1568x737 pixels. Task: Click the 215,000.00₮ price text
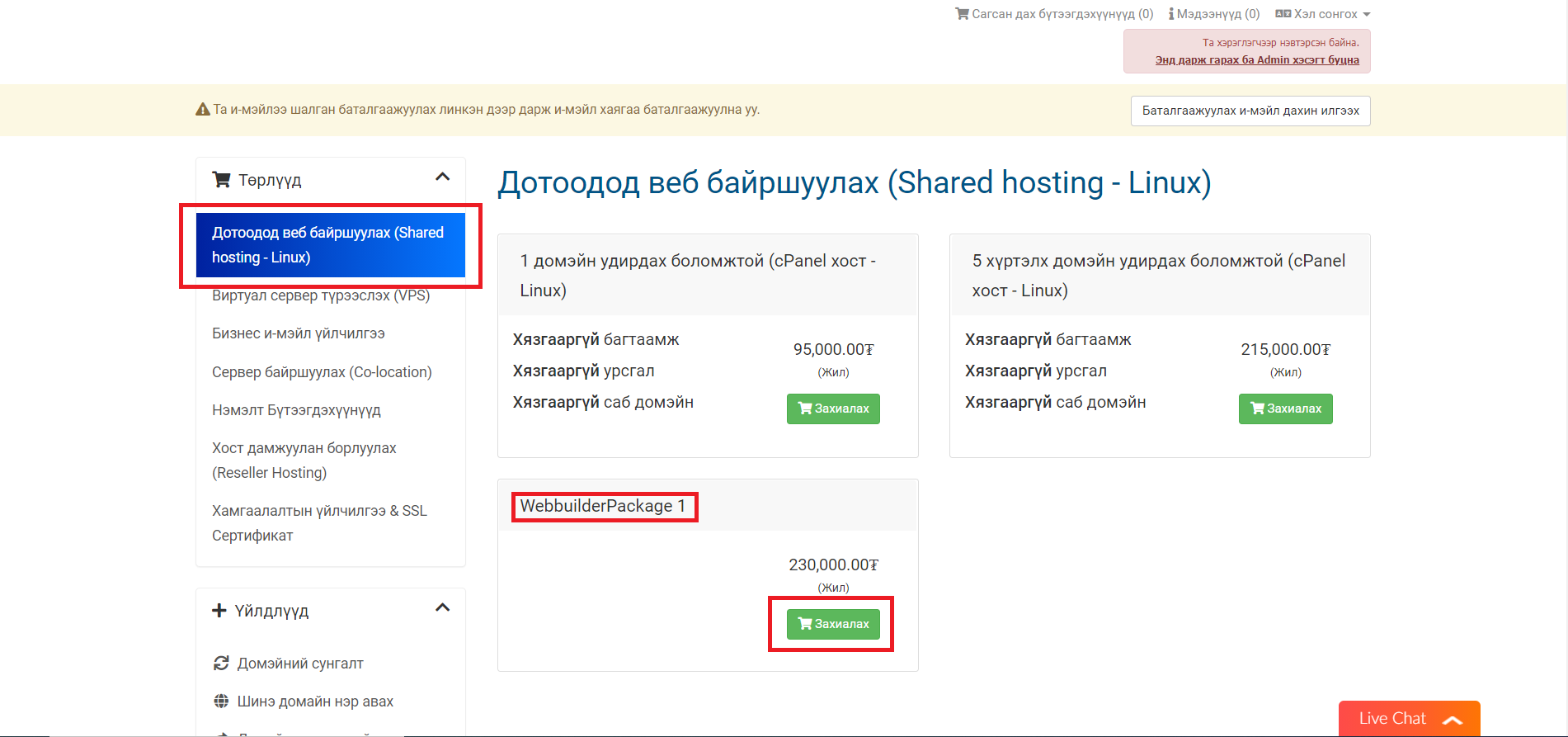[x=1285, y=350]
